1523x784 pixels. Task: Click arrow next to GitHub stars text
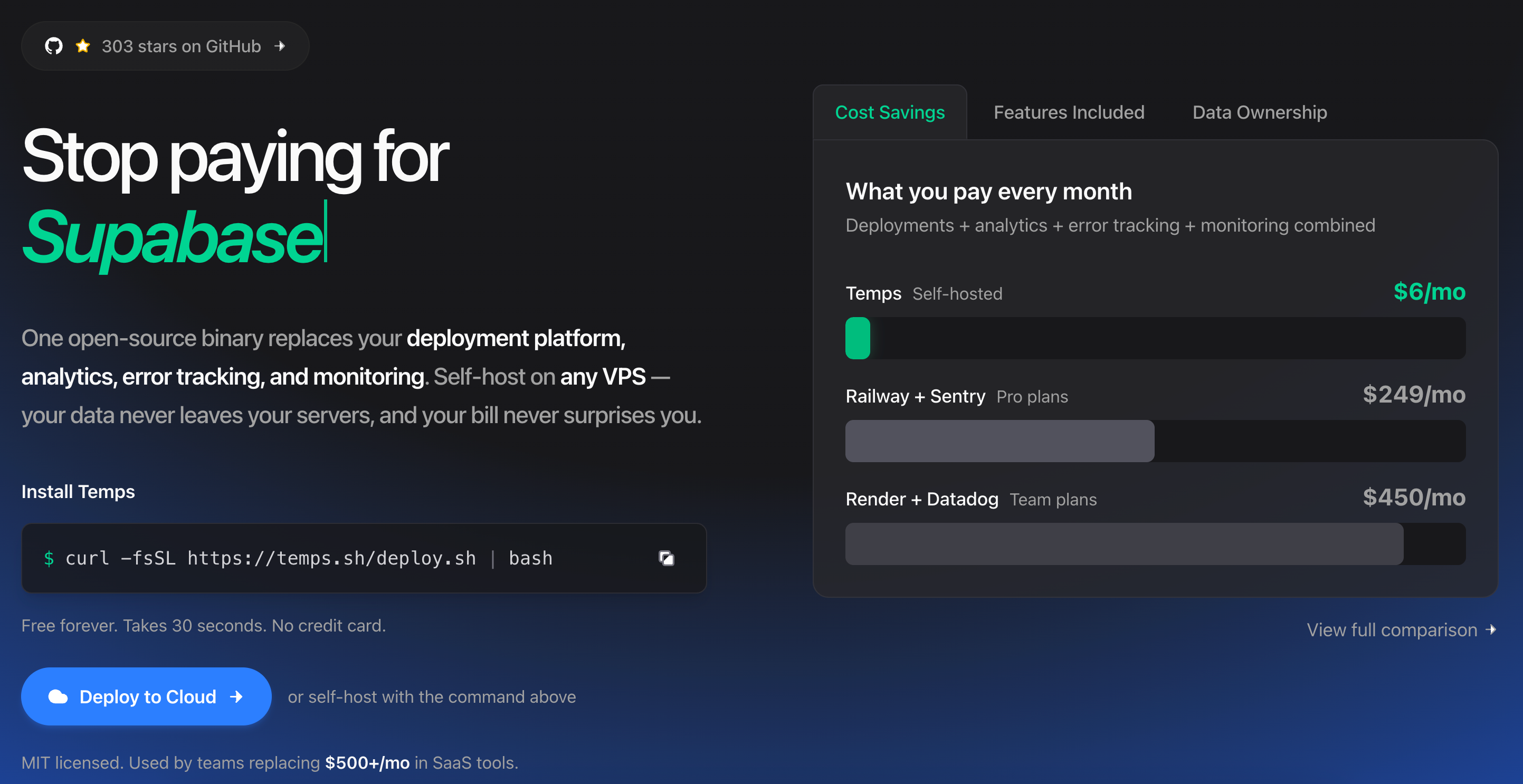pos(280,46)
